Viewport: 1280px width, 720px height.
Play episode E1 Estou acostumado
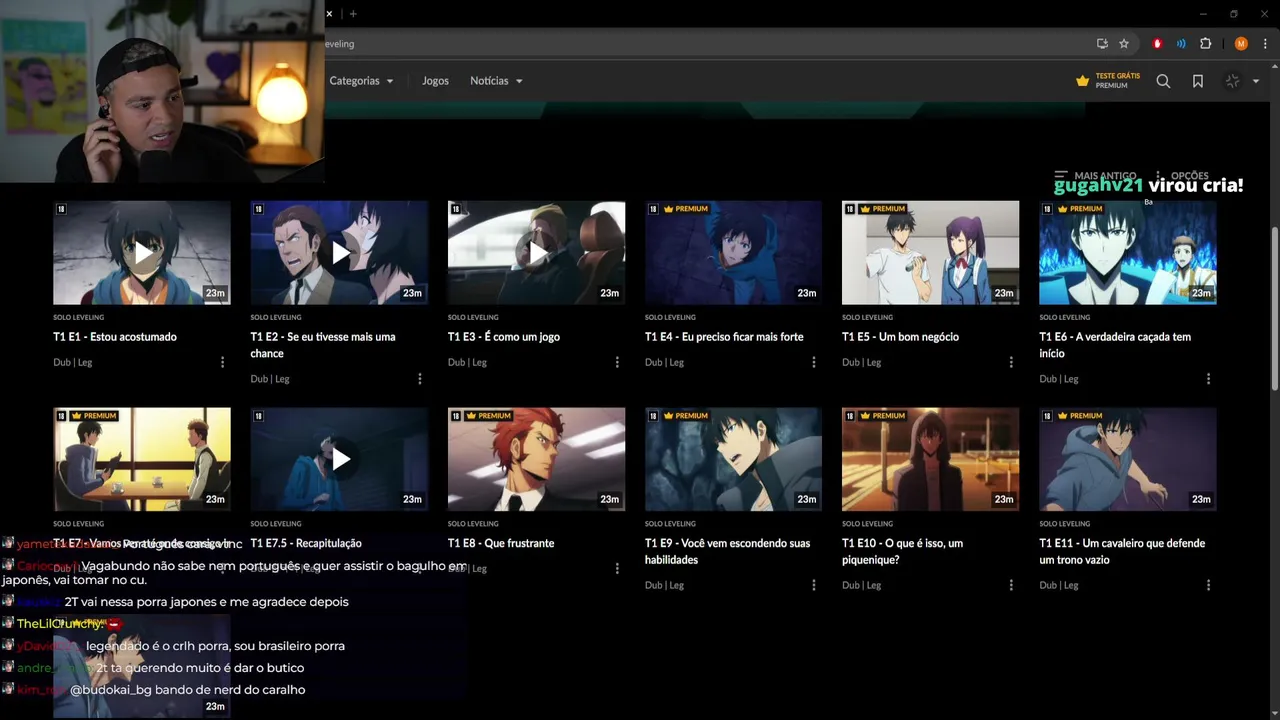click(142, 253)
